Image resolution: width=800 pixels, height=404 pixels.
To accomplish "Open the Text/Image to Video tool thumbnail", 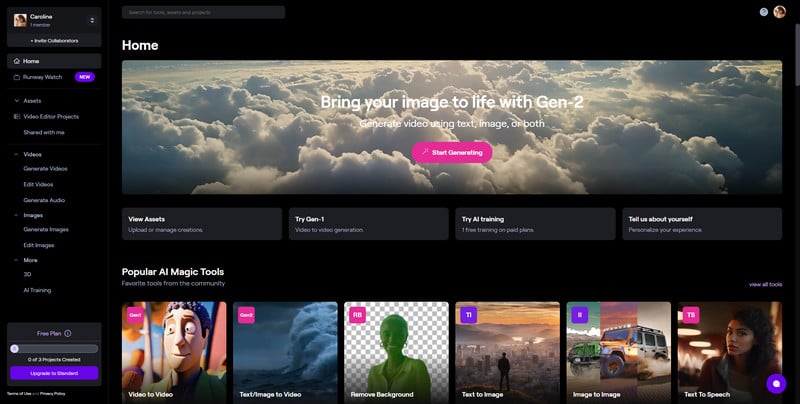I will [285, 353].
